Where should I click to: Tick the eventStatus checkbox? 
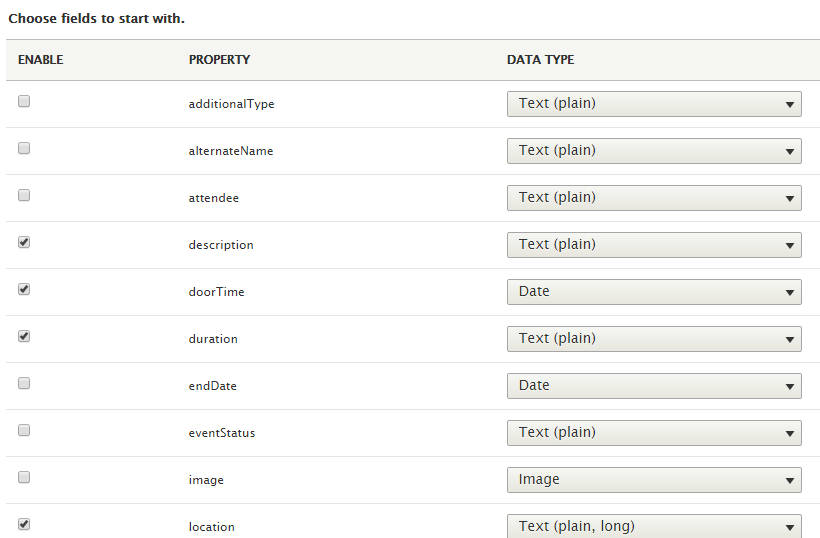[24, 430]
